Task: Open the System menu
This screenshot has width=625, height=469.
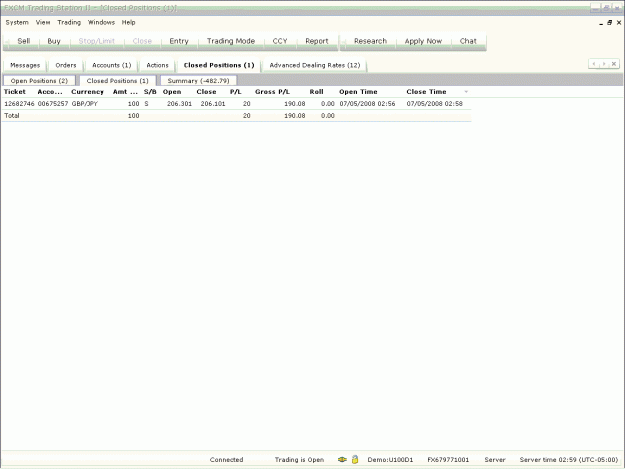Action: pyautogui.click(x=17, y=22)
